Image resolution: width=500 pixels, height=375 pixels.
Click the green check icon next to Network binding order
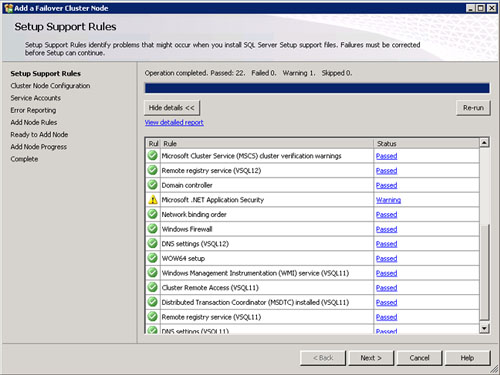point(153,214)
